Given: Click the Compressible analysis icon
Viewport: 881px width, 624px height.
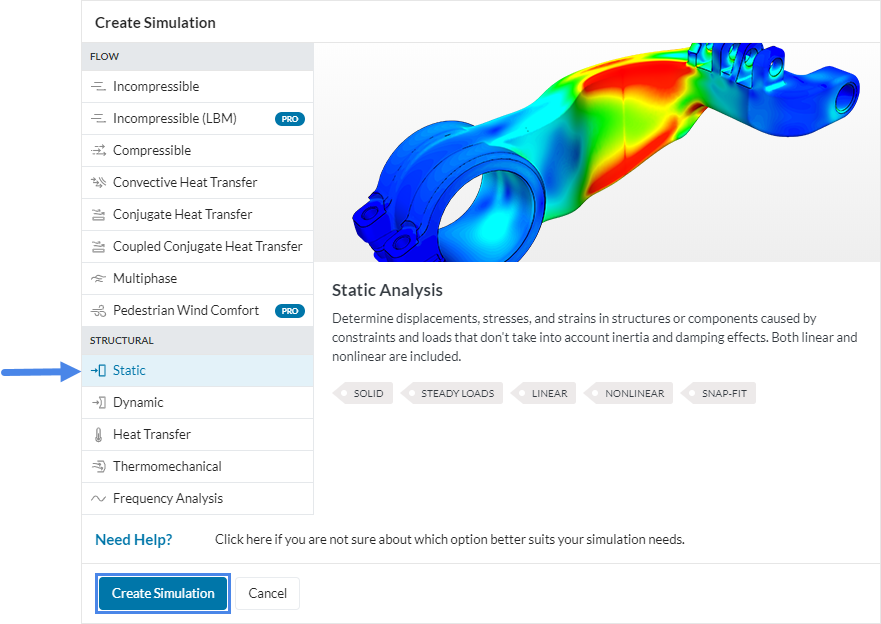Looking at the screenshot, I should [x=98, y=151].
